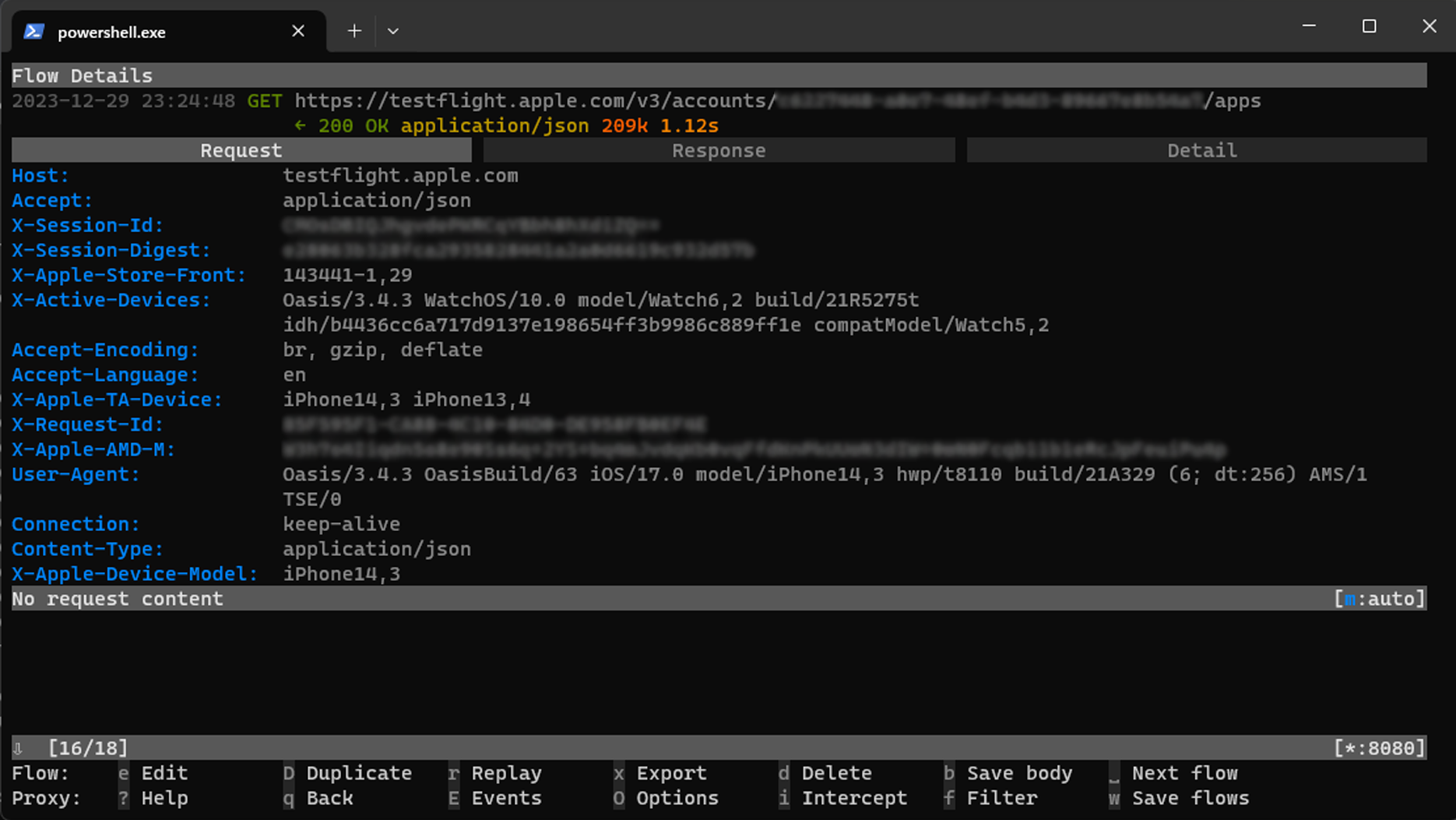Screen dimensions: 1456x820
Task: Select the powershell.exe tab
Action: tap(168, 31)
